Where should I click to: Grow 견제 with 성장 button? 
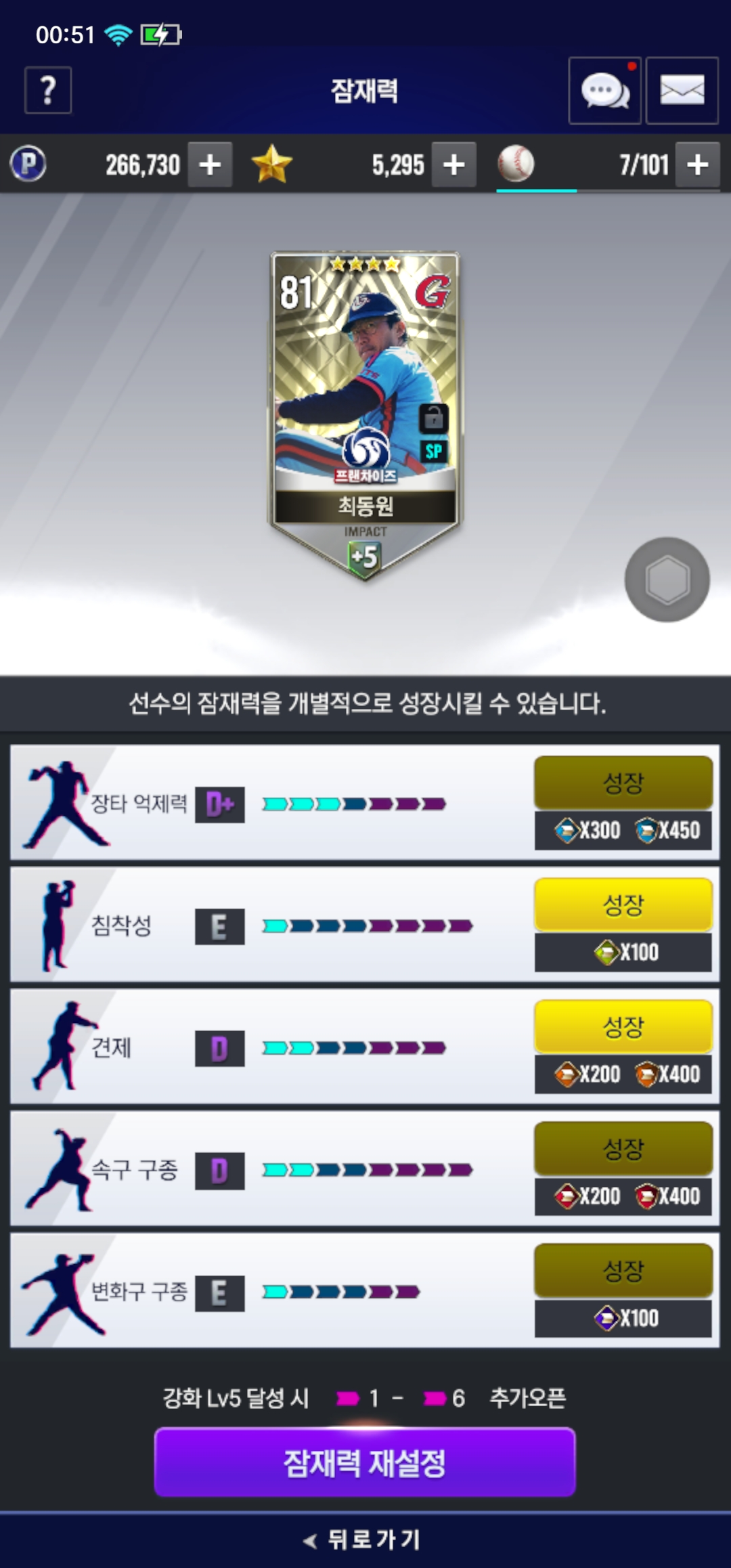pyautogui.click(x=623, y=1026)
